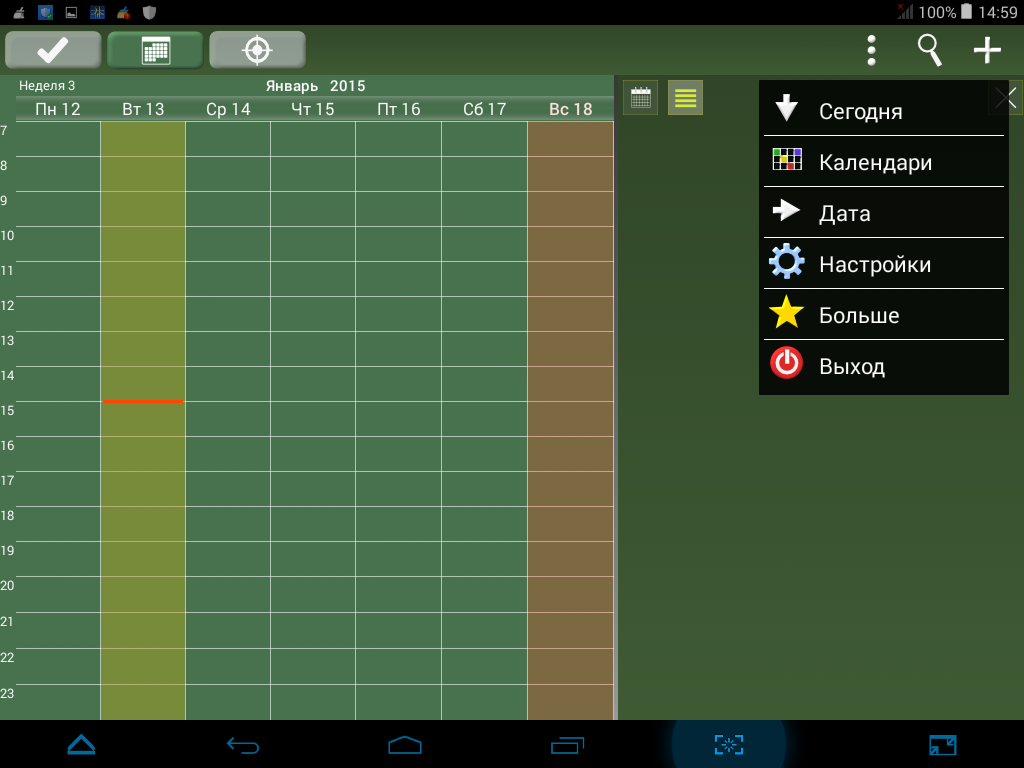
Task: Select Сегодня menu item
Action: click(x=884, y=110)
